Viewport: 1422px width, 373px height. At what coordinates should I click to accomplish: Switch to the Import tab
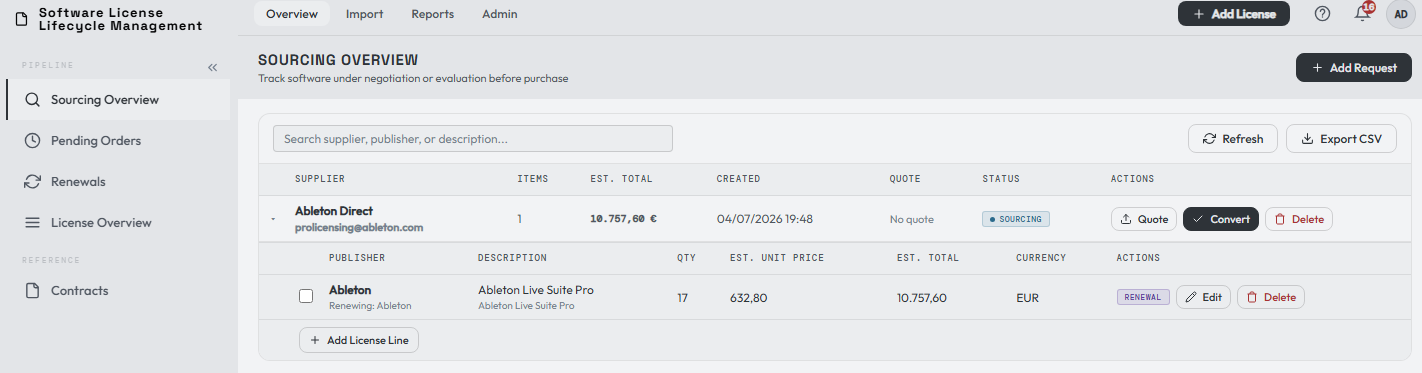364,14
